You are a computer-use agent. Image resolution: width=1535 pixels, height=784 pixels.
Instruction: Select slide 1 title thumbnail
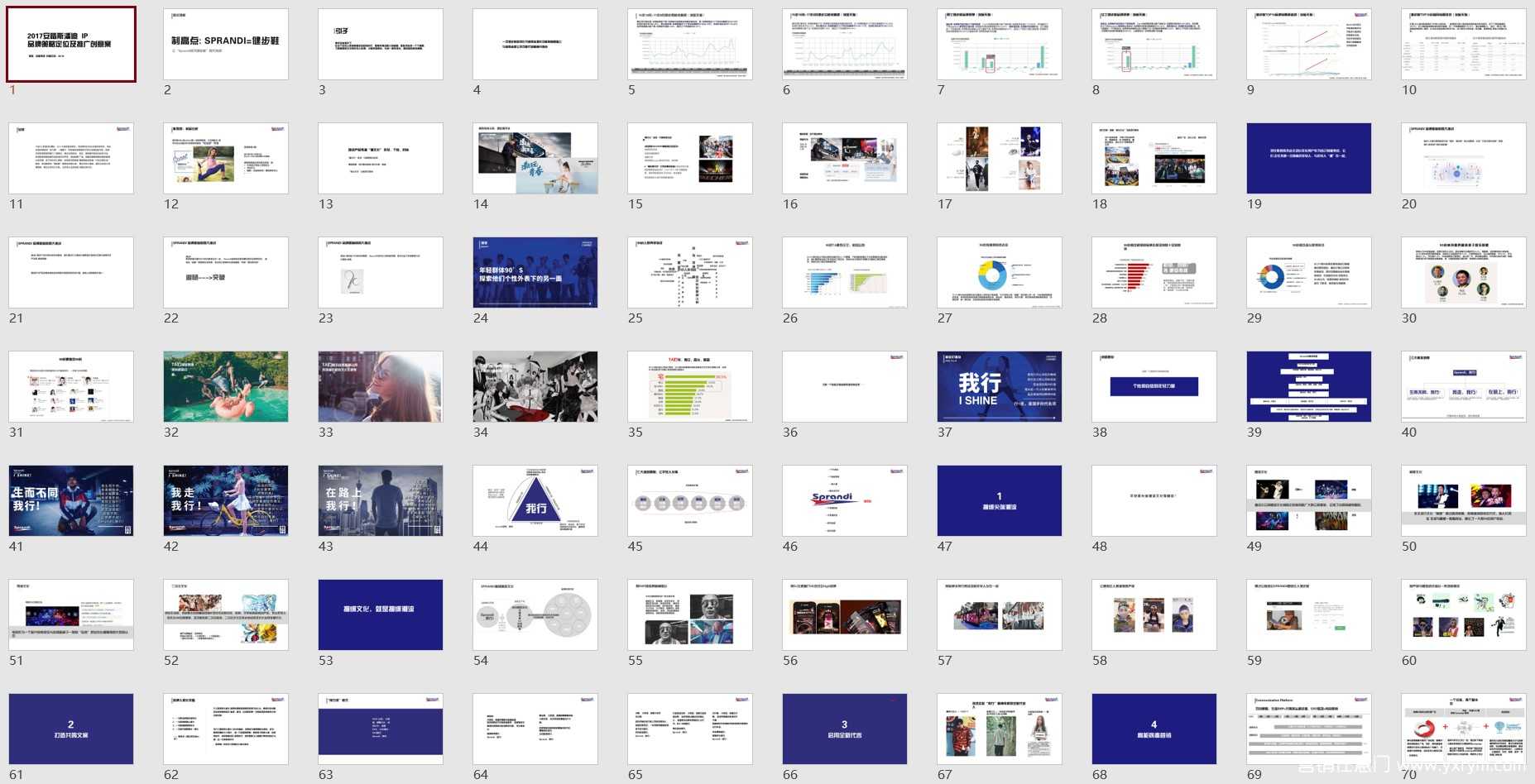(x=71, y=44)
